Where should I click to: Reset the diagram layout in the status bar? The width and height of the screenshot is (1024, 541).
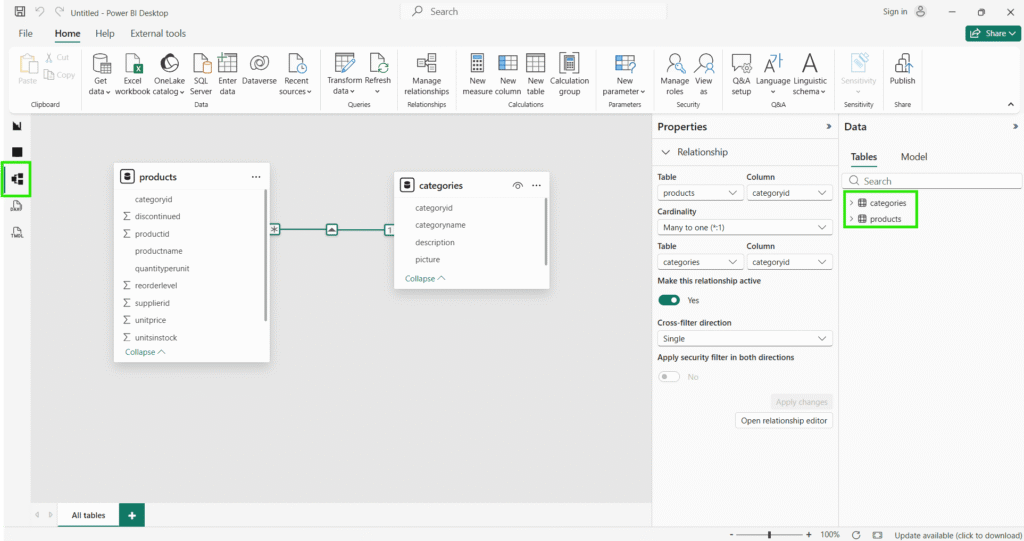(856, 534)
